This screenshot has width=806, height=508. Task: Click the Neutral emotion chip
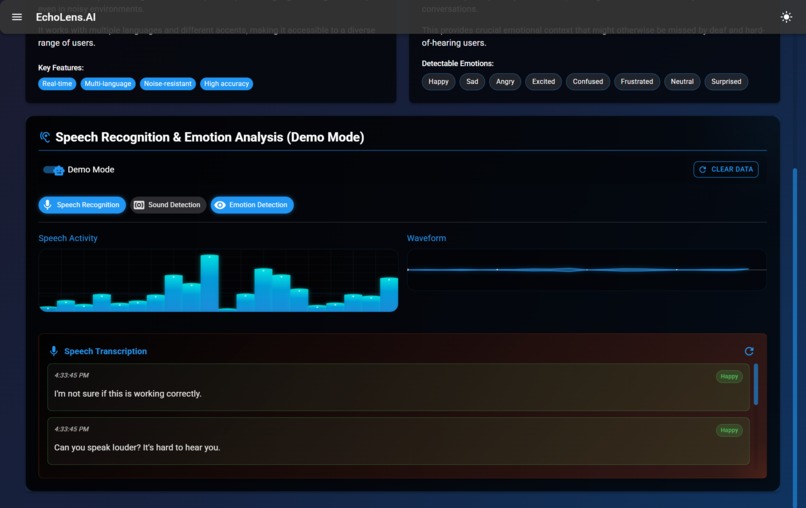682,82
